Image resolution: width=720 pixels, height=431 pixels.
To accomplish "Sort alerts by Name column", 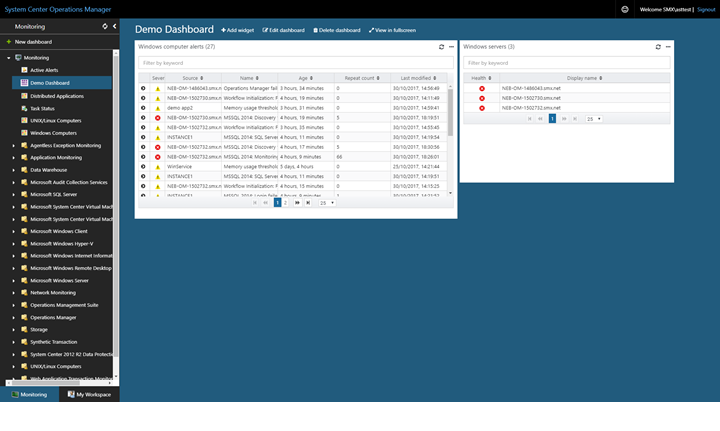I will (x=249, y=78).
